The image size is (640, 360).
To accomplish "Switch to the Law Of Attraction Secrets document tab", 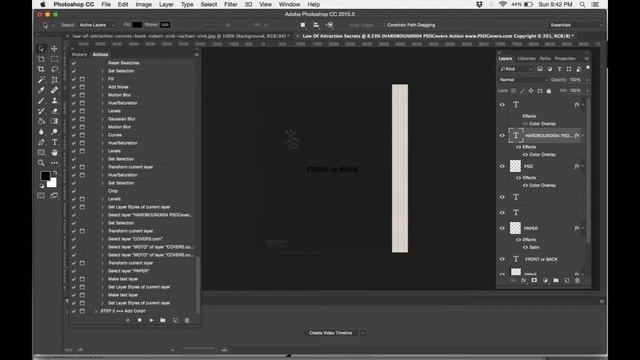I will tap(437, 36).
